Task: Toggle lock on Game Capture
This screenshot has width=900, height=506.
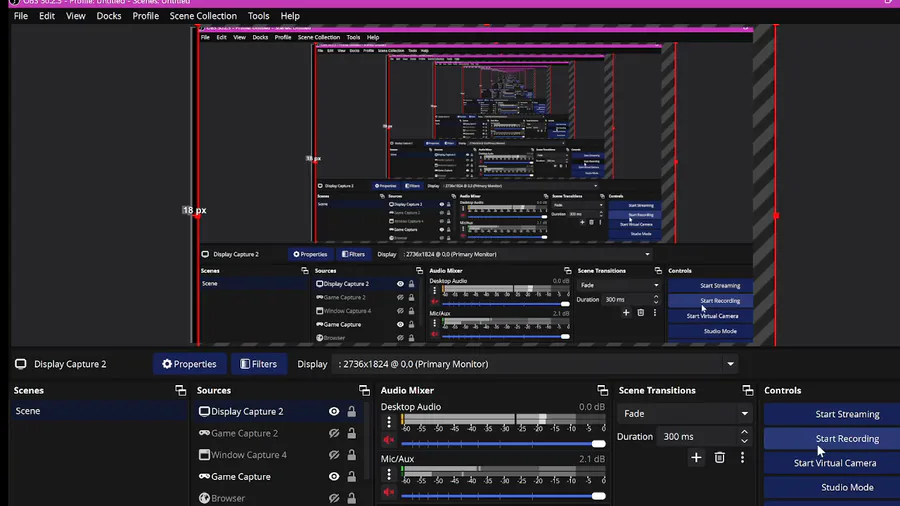Action: [351, 476]
